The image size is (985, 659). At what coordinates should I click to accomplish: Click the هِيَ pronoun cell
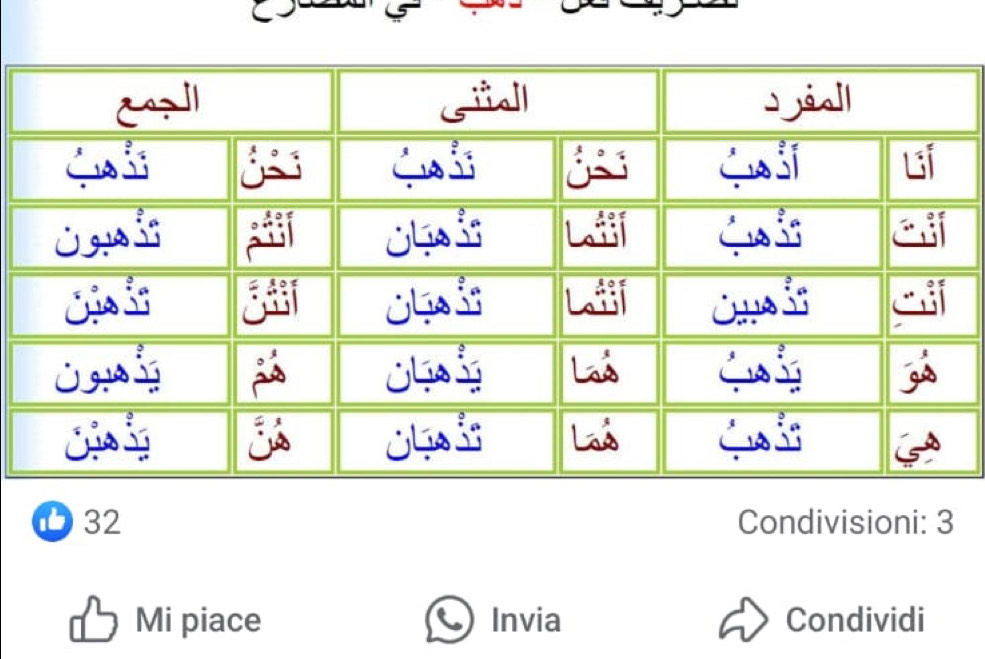[x=932, y=441]
